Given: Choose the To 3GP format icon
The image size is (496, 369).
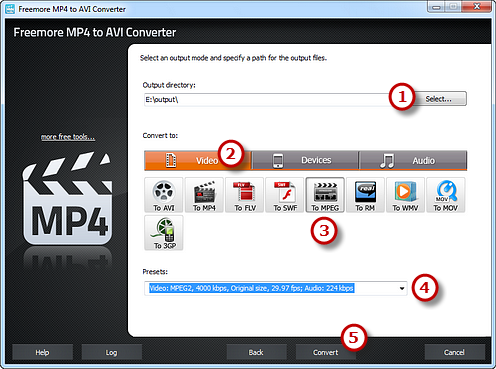Looking at the screenshot, I should coord(164,233).
